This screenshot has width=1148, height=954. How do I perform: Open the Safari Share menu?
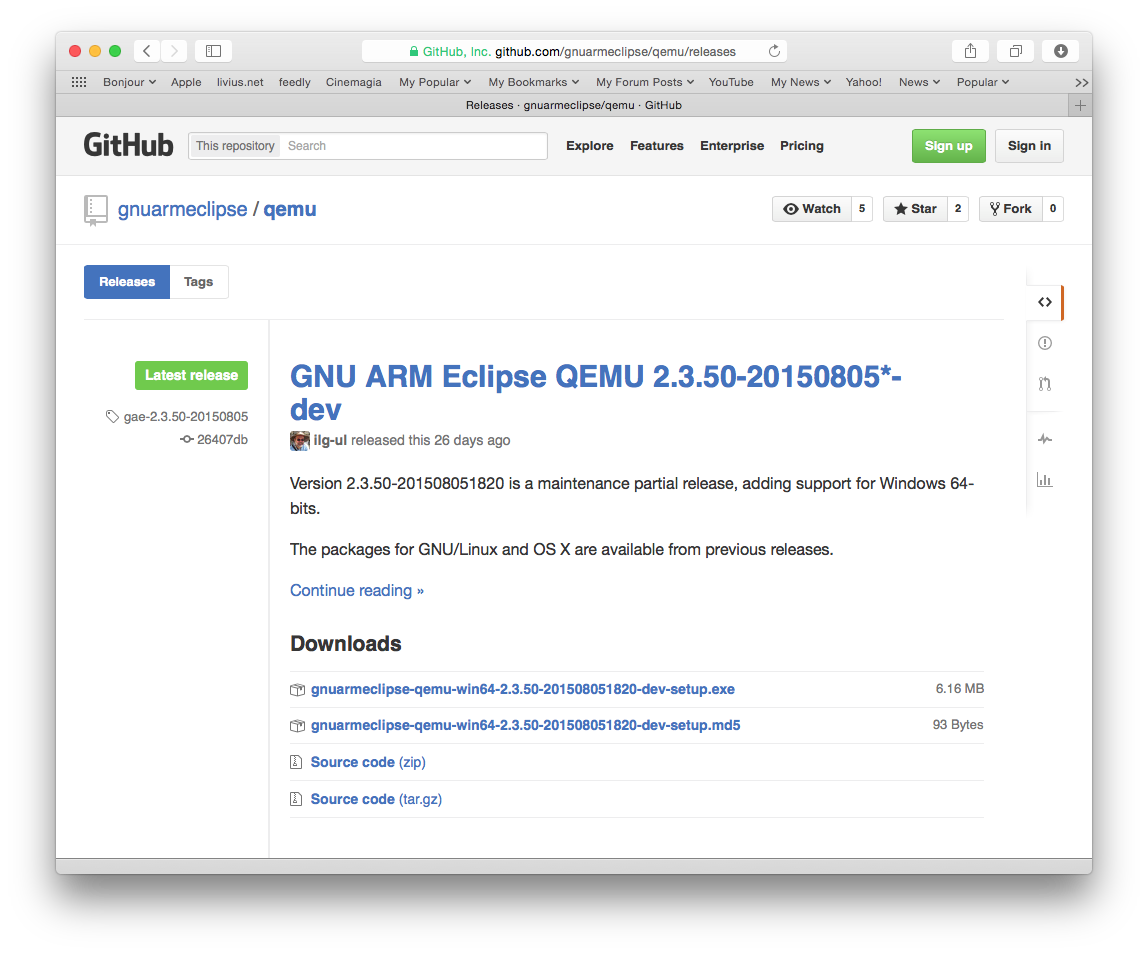click(x=970, y=51)
